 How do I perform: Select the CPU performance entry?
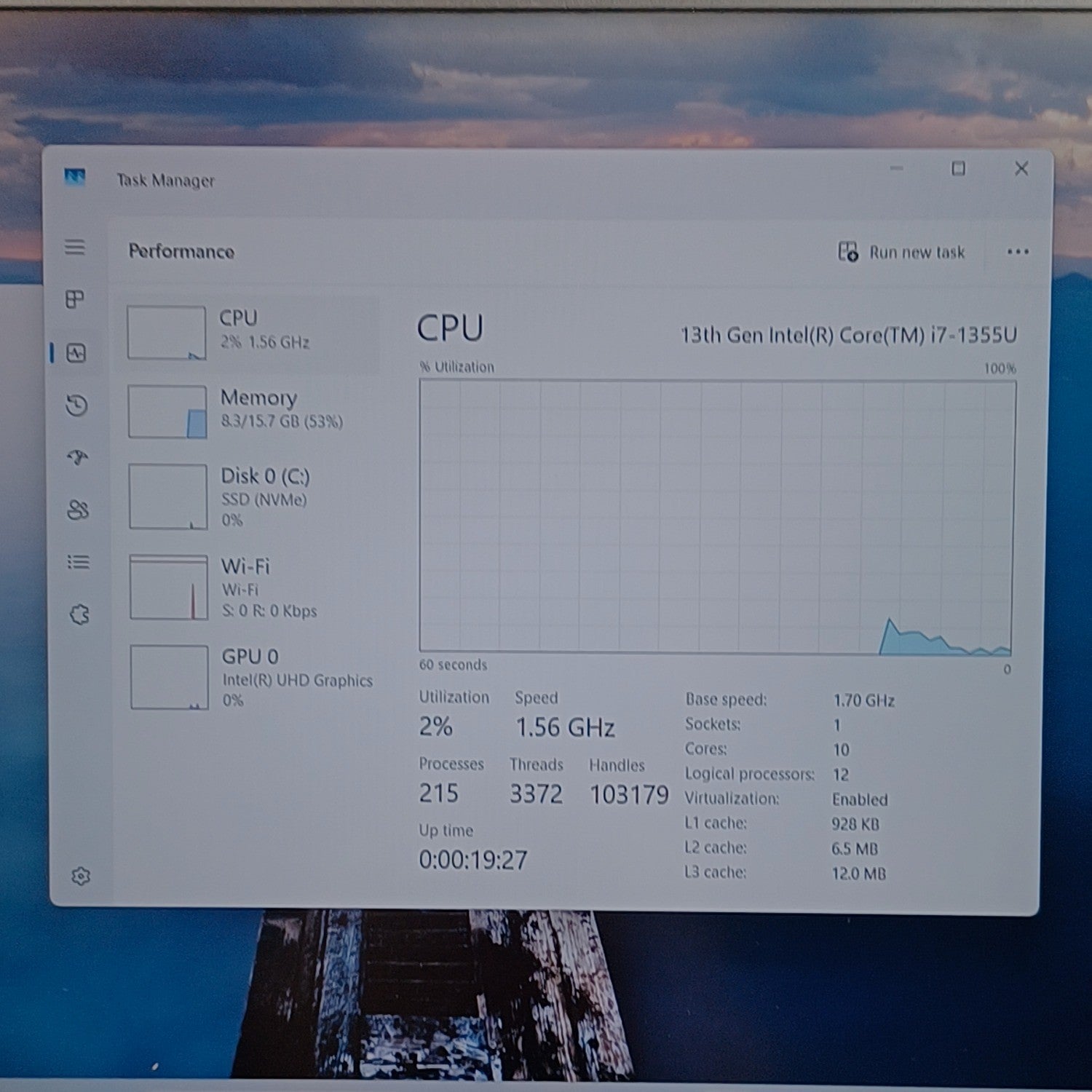[248, 333]
